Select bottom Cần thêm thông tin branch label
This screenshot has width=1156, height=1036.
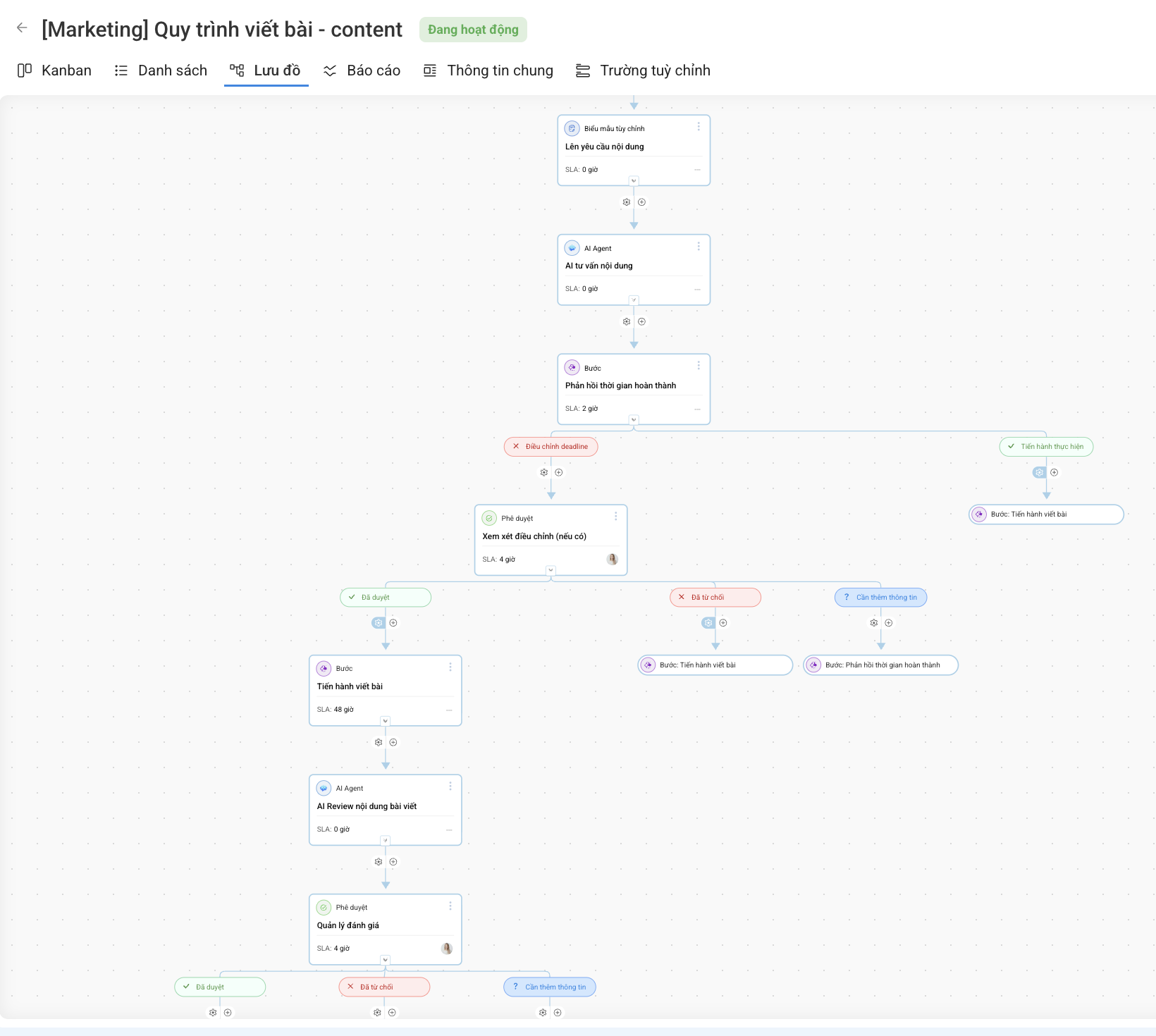pyautogui.click(x=550, y=987)
